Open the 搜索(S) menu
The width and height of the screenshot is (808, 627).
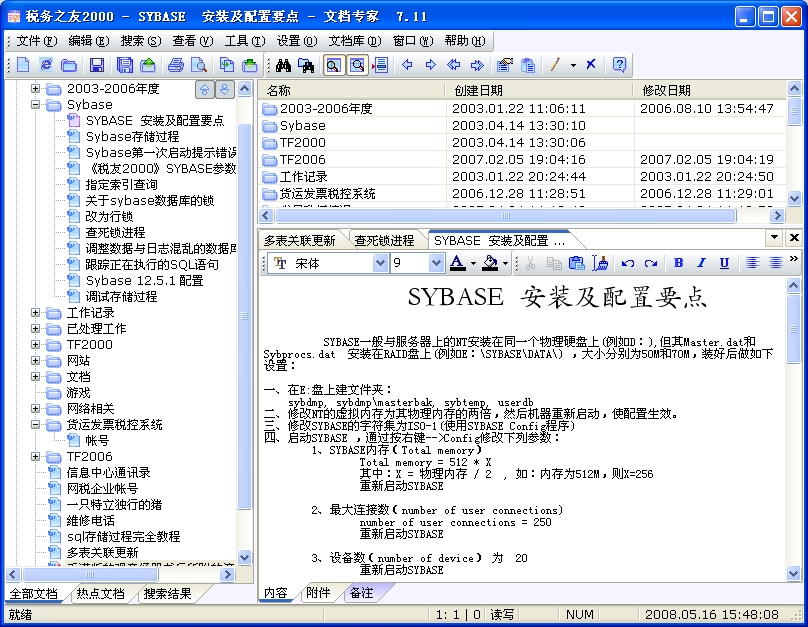140,41
